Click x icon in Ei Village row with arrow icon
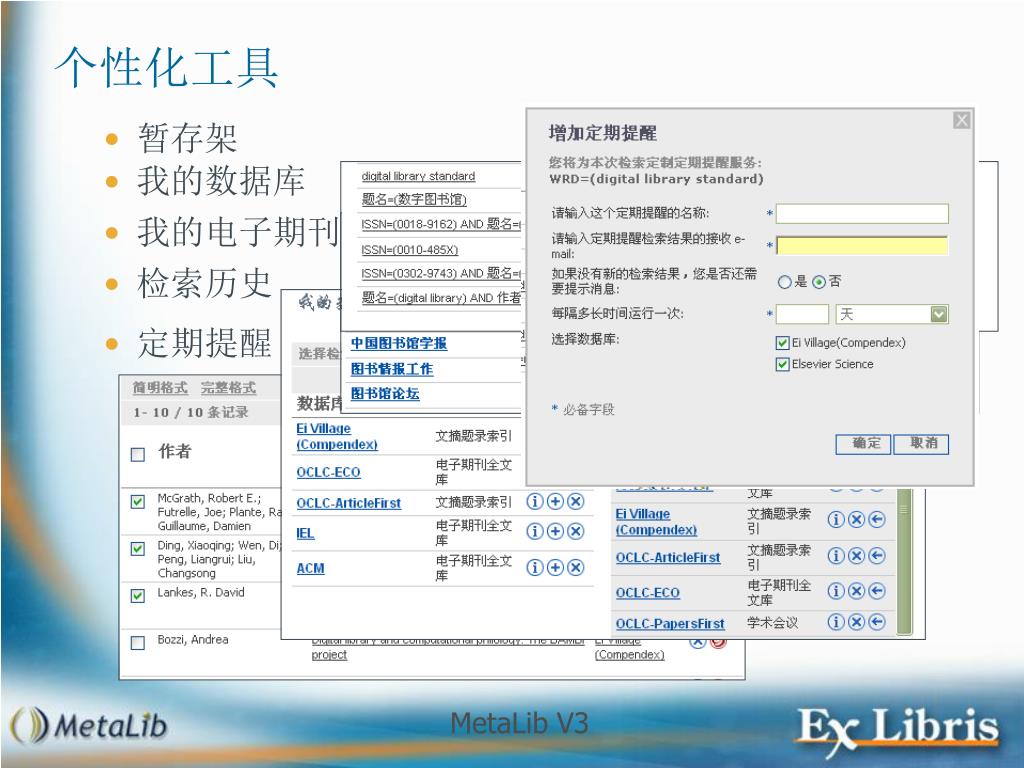 (x=856, y=520)
